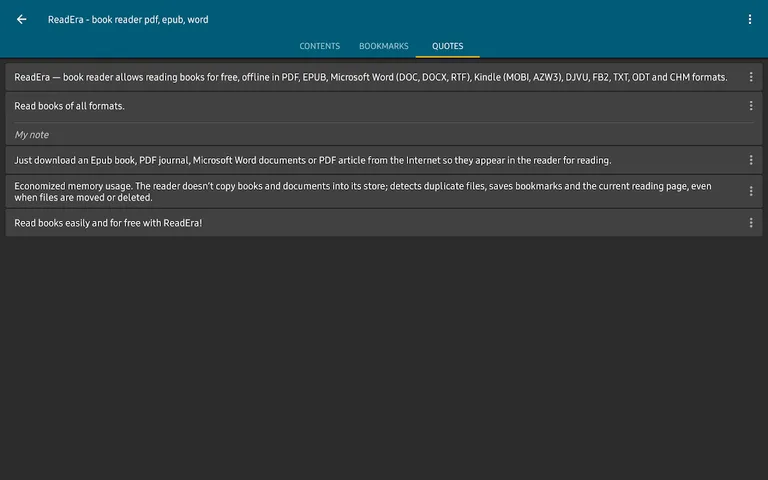
Task: Open options for the 'ReadEra — book reader allows' quote
Action: tap(750, 77)
